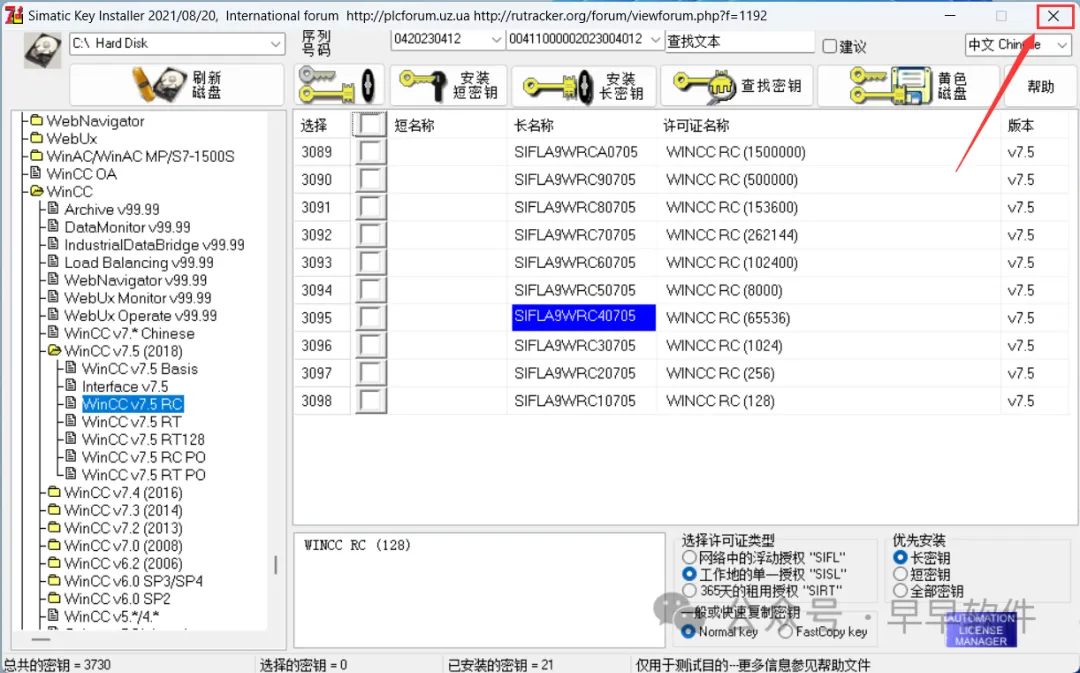Enable the 建议 (suggest) checkbox

pyautogui.click(x=830, y=46)
